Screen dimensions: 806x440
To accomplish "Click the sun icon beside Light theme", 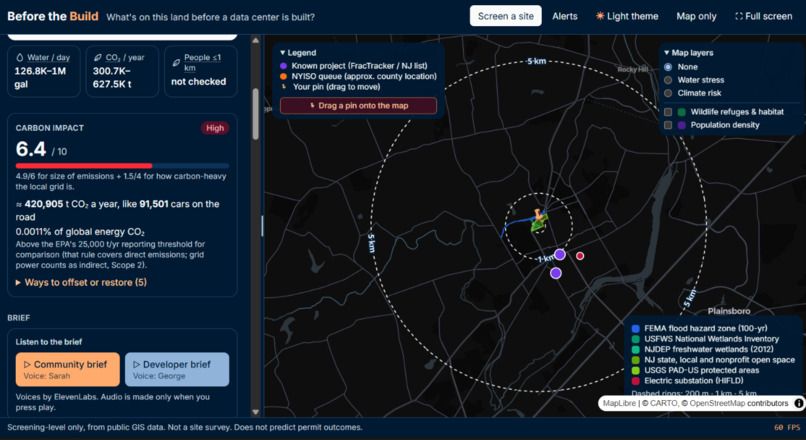I will click(x=600, y=16).
